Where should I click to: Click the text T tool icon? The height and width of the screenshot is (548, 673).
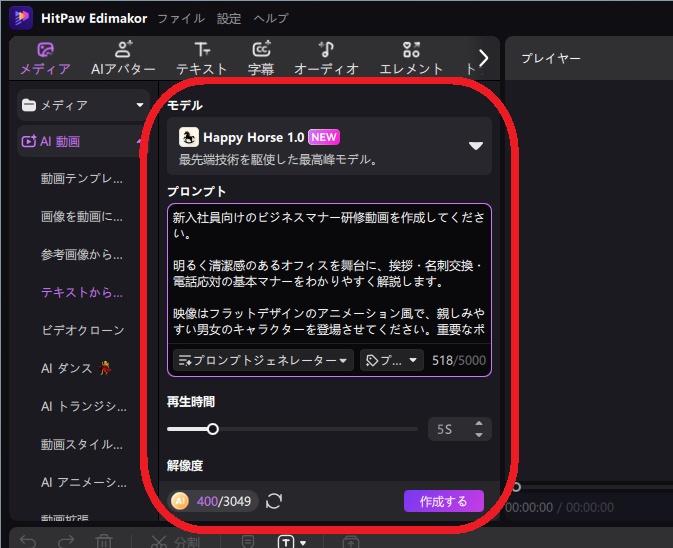[286, 542]
